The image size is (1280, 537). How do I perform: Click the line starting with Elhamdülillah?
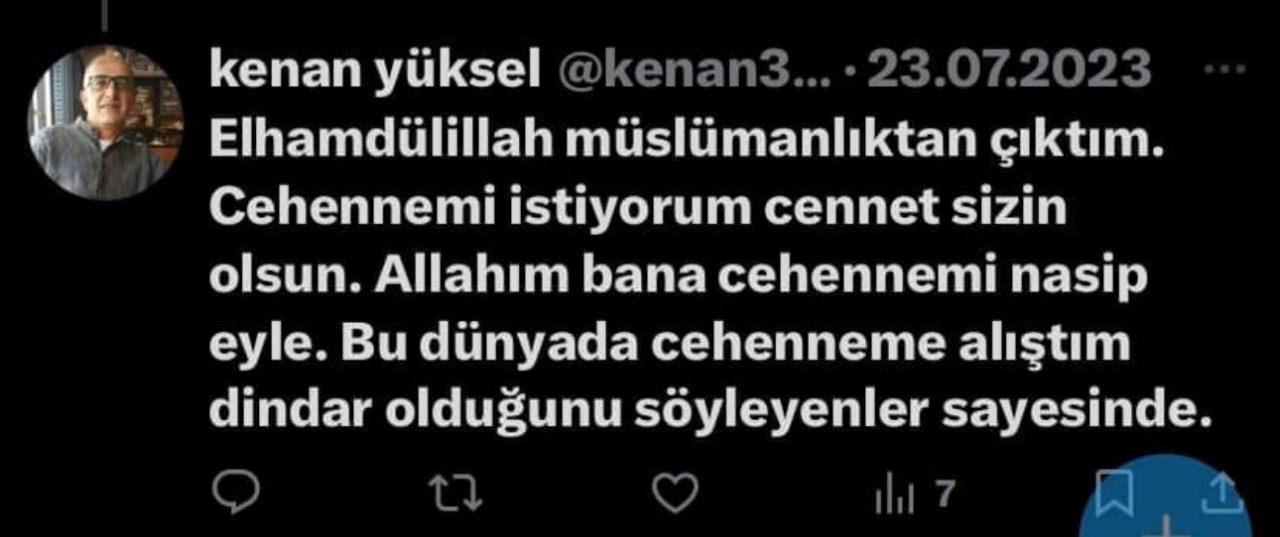tap(688, 146)
